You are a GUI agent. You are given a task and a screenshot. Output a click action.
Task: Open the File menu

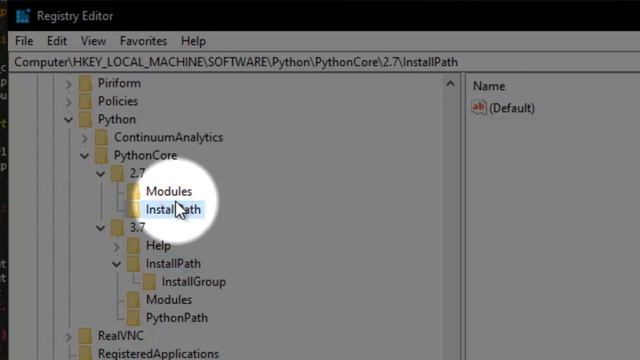[x=24, y=41]
